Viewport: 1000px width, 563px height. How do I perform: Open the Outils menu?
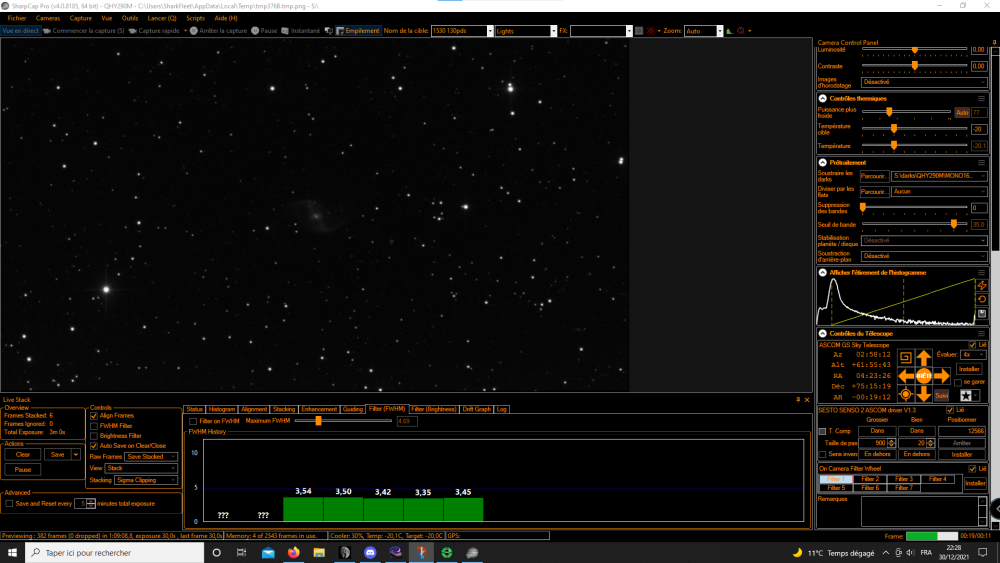point(129,18)
